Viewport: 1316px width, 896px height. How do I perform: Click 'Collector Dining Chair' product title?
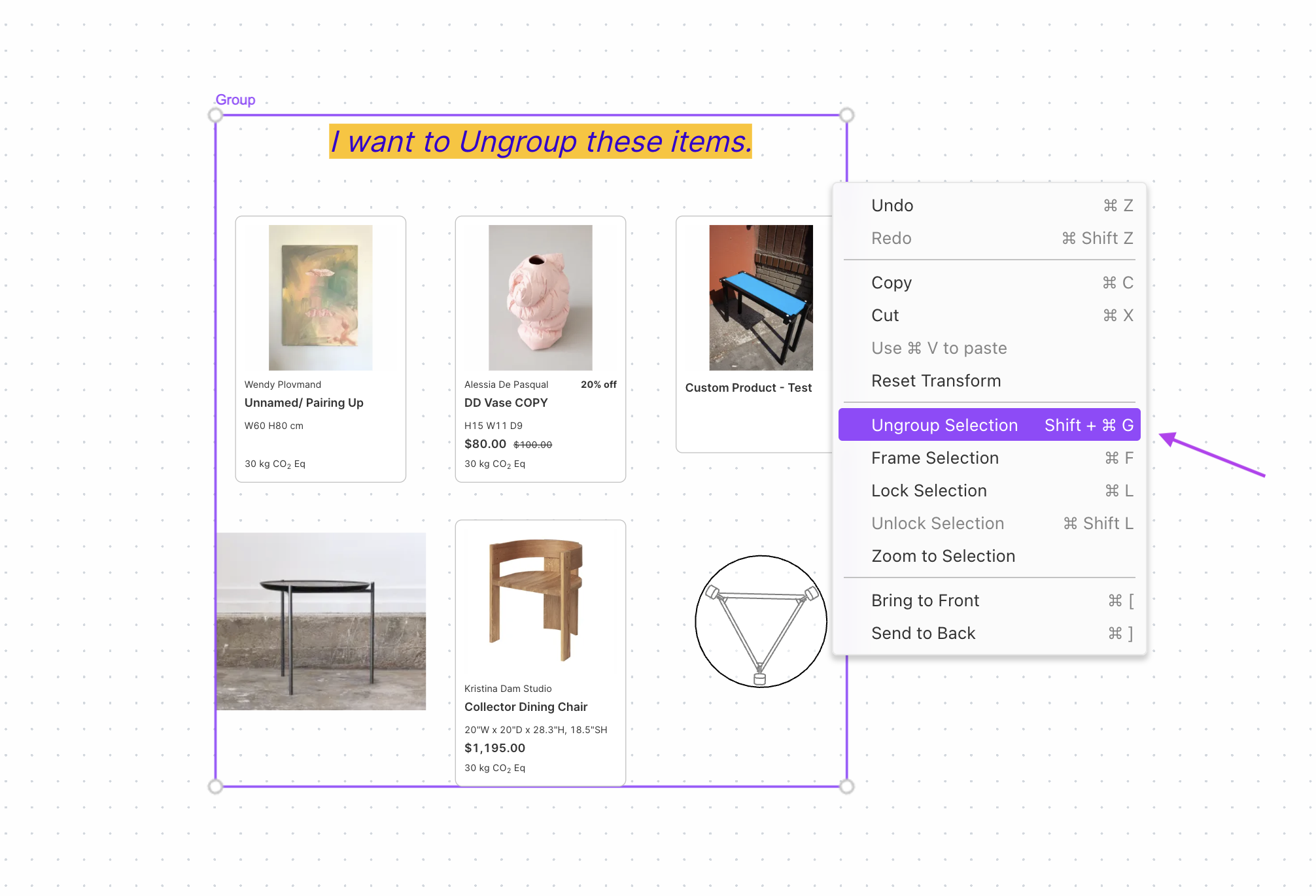coord(526,707)
